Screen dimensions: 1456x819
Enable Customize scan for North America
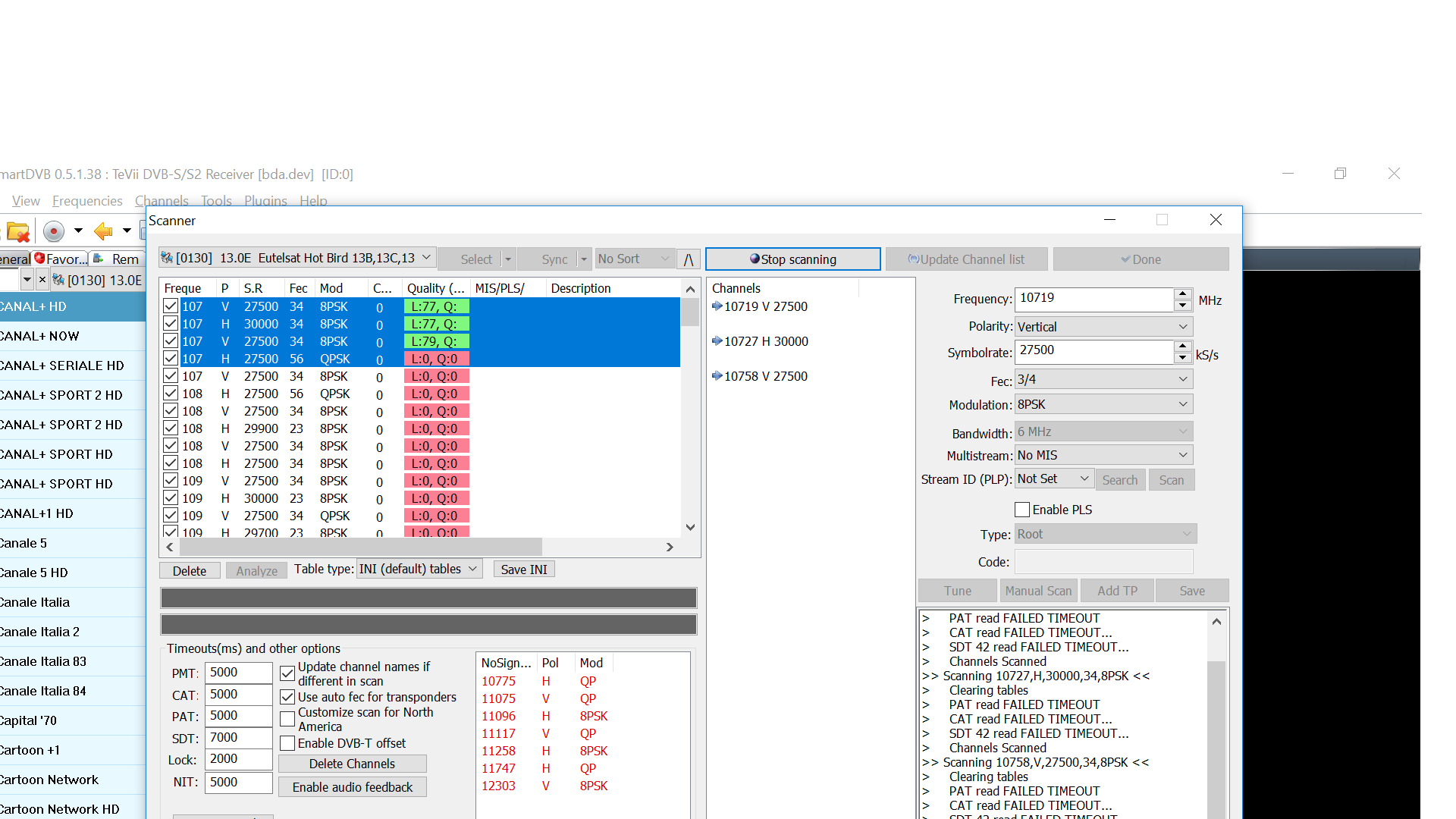click(287, 719)
